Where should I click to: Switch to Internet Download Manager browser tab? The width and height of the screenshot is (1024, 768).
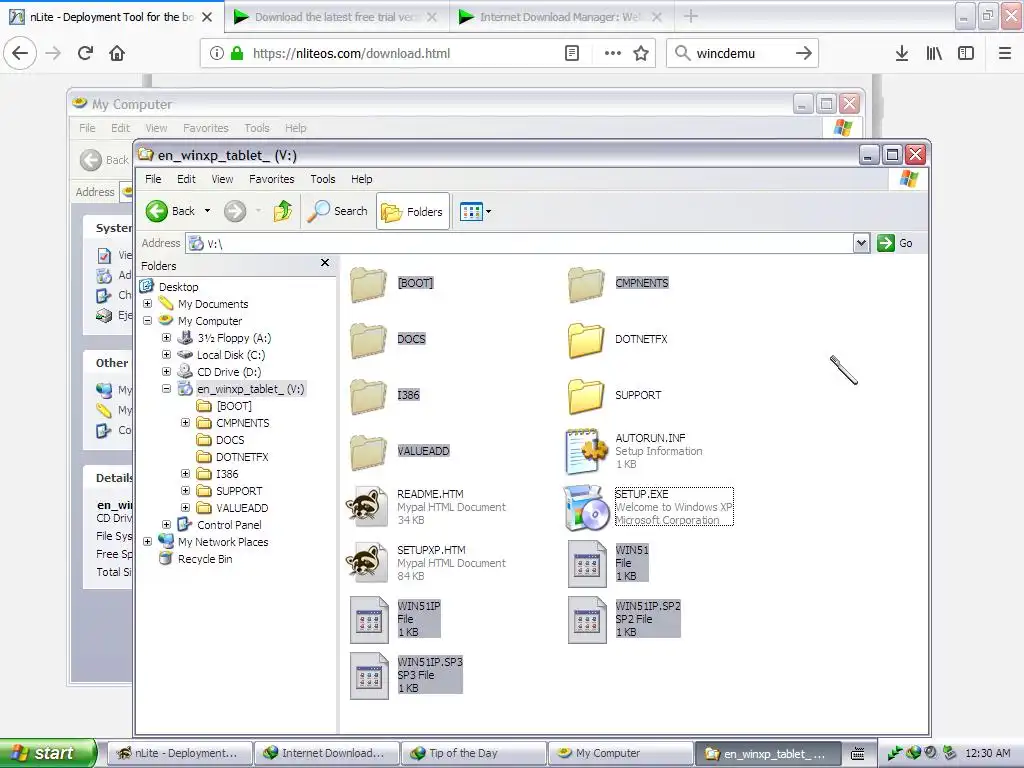coord(560,17)
